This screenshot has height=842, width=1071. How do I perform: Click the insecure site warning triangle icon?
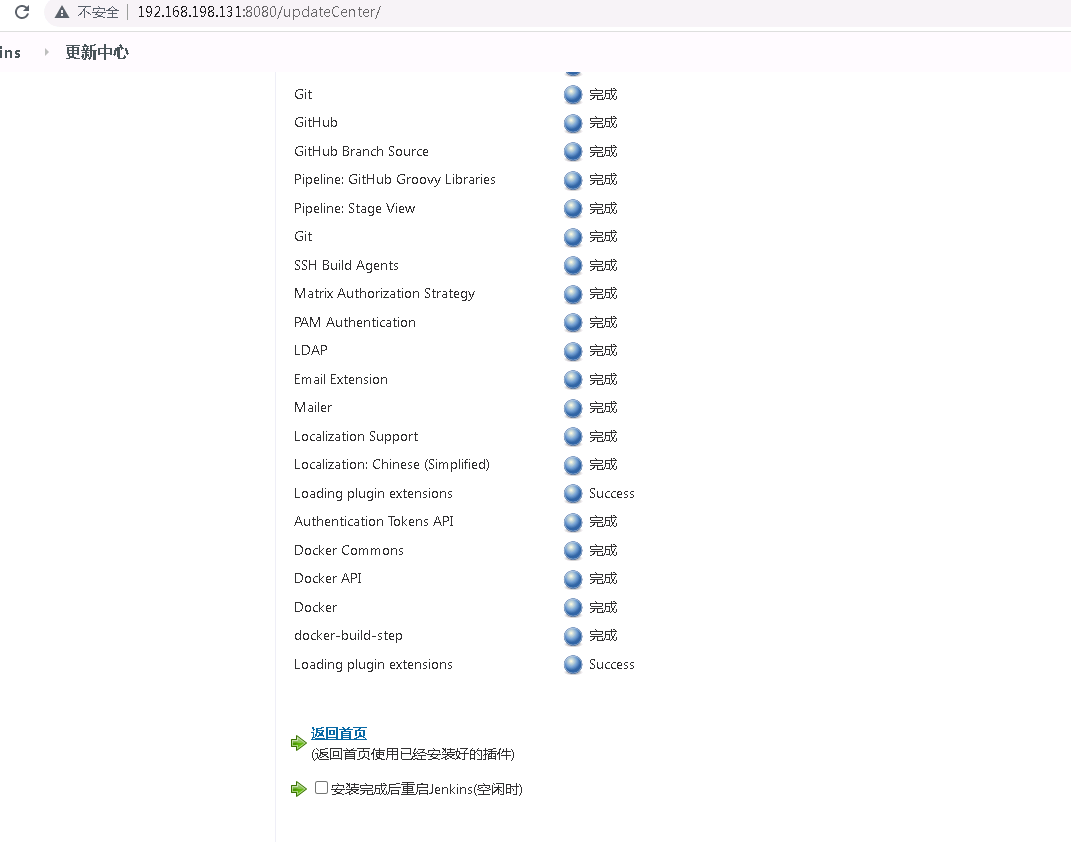(62, 12)
